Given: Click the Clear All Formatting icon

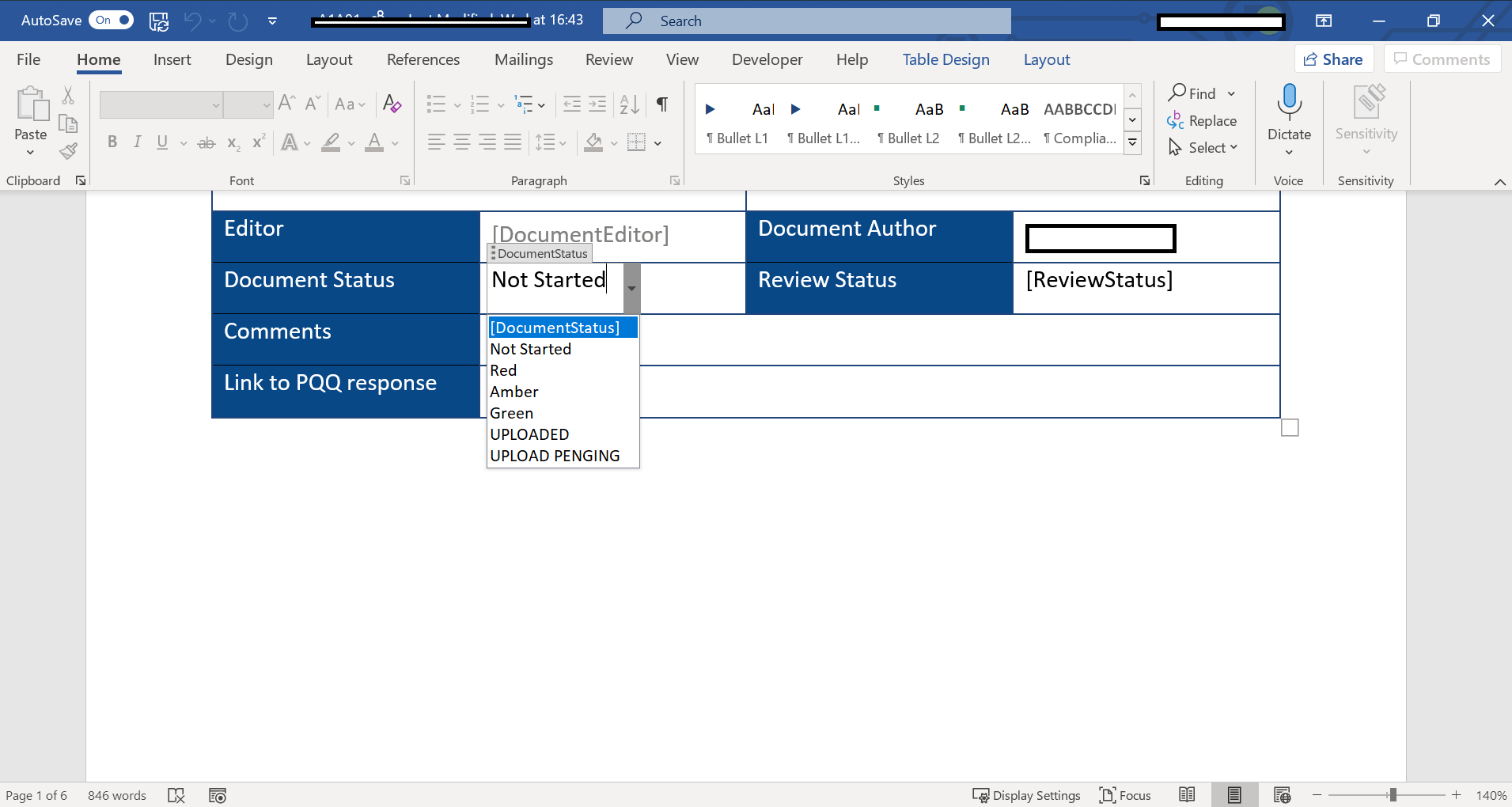Looking at the screenshot, I should tap(392, 104).
